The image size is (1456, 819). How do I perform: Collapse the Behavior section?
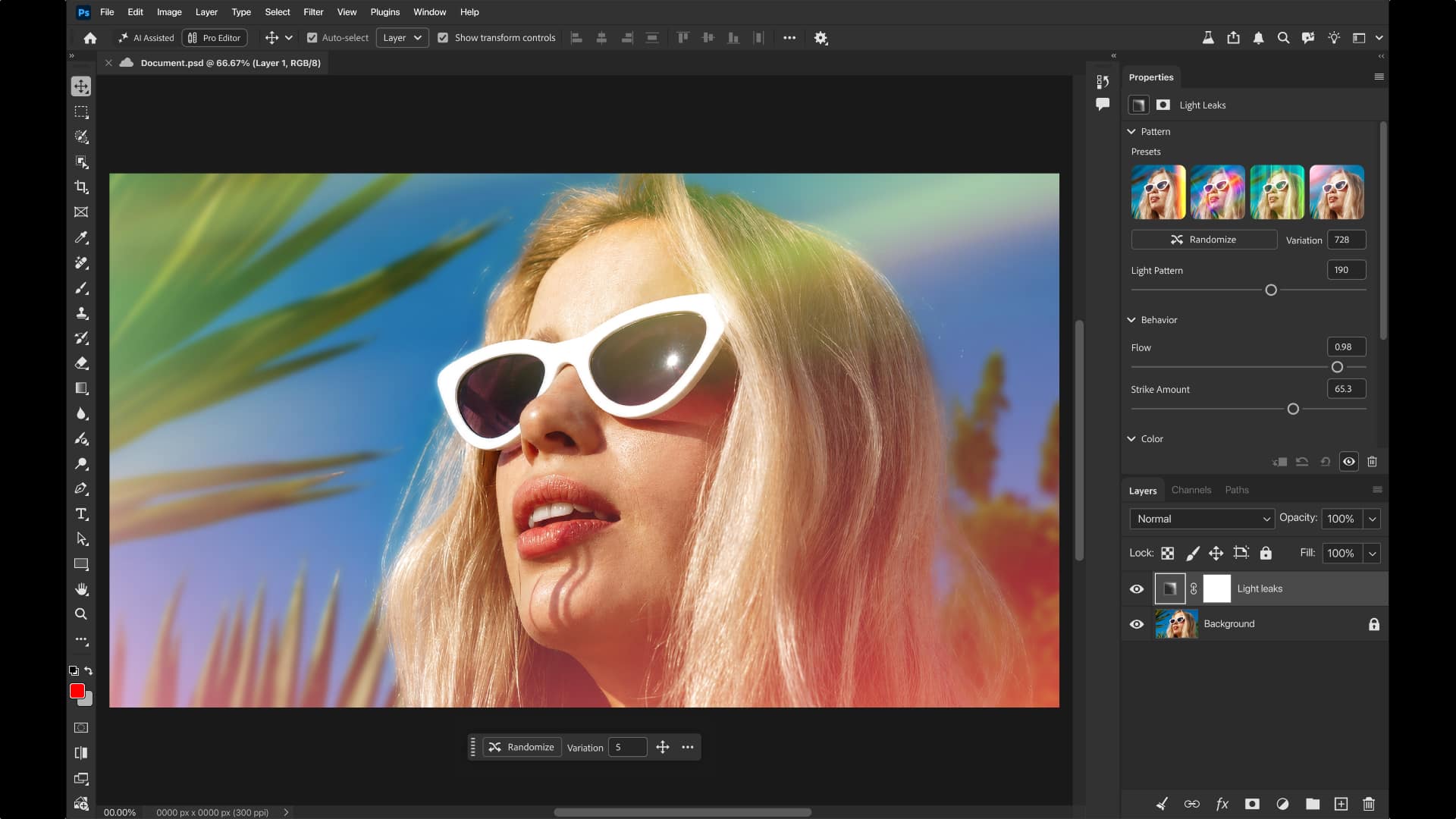pos(1131,320)
